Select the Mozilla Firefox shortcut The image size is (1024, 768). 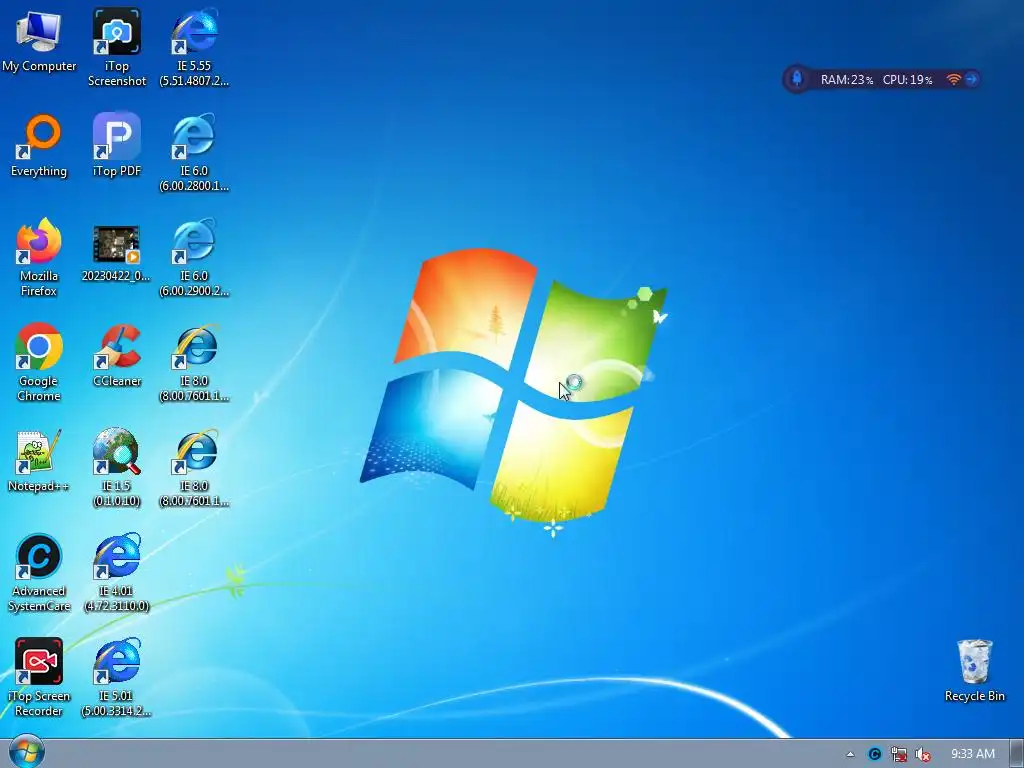[39, 258]
